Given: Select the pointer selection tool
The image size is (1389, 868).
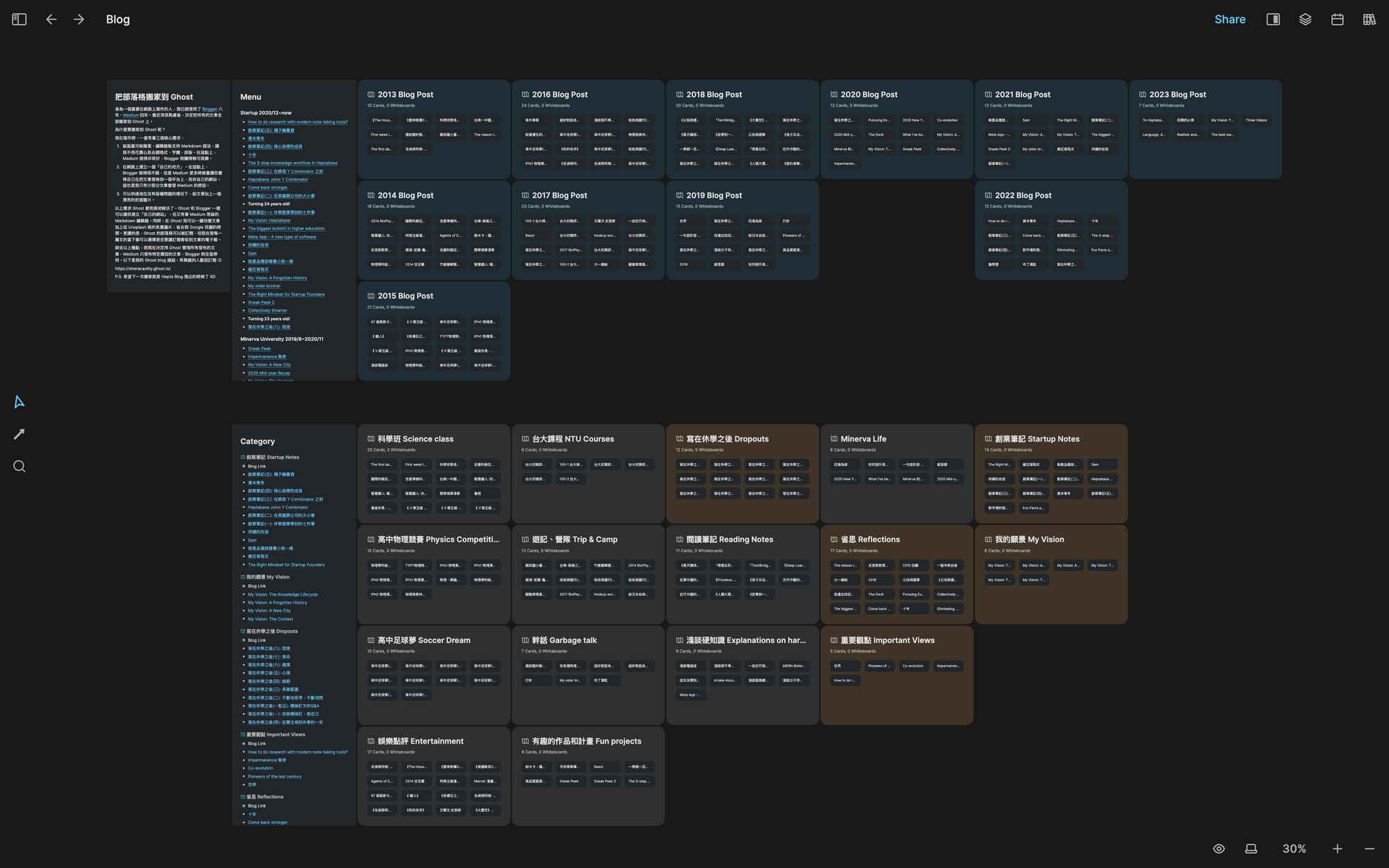Looking at the screenshot, I should click(x=19, y=402).
